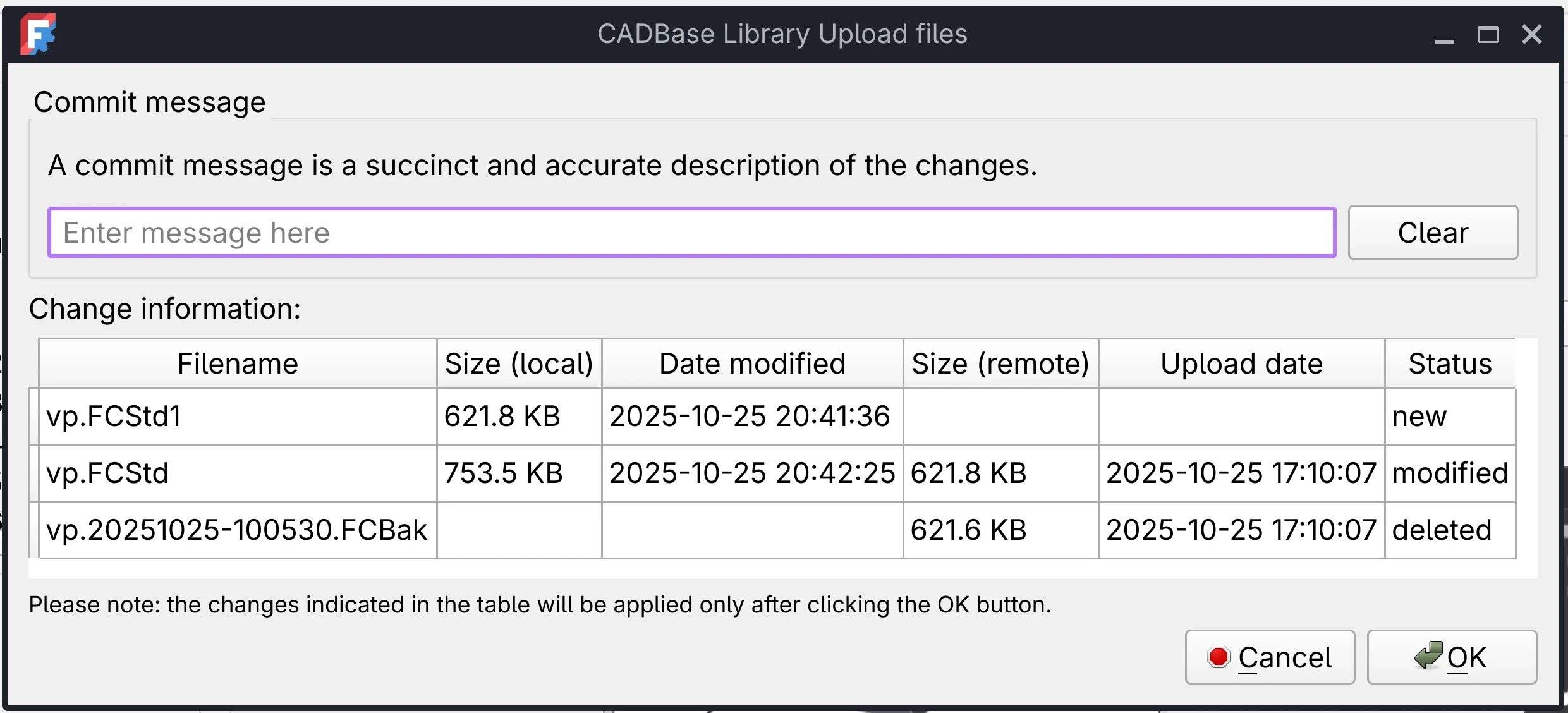The height and width of the screenshot is (713, 1568).
Task: Click the Filename column header
Action: pyautogui.click(x=237, y=363)
